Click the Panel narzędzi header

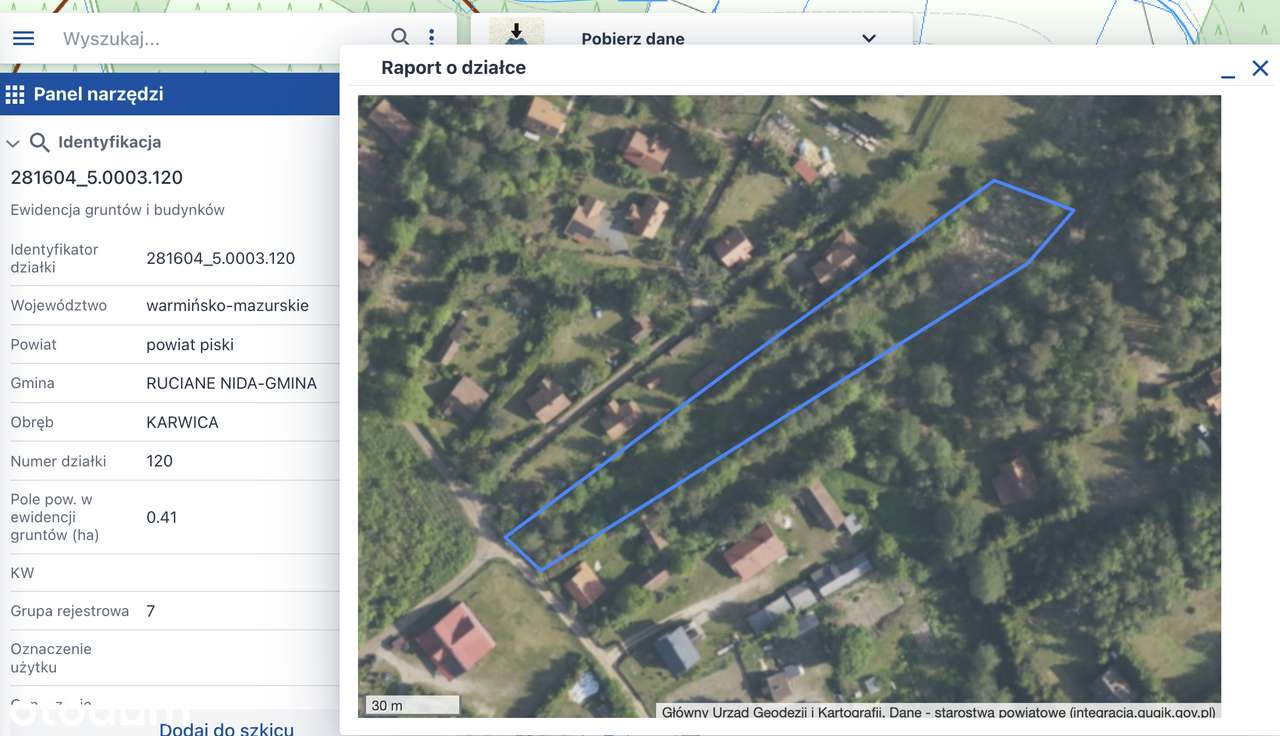pyautogui.click(x=170, y=94)
